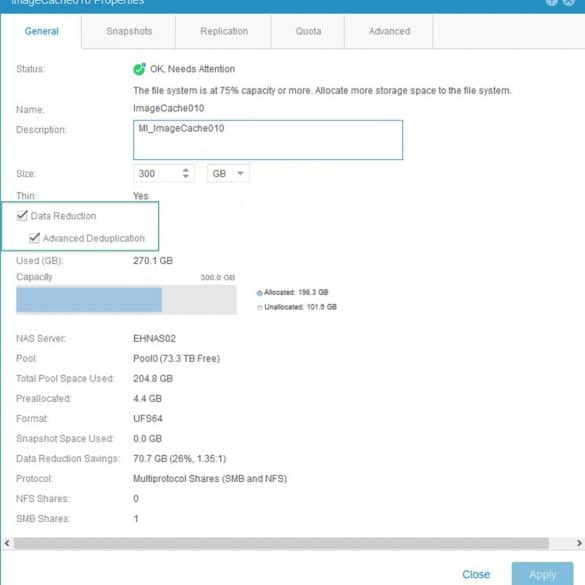The image size is (585, 585).
Task: Click the horizontal scrollbar right arrow
Action: click(579, 543)
